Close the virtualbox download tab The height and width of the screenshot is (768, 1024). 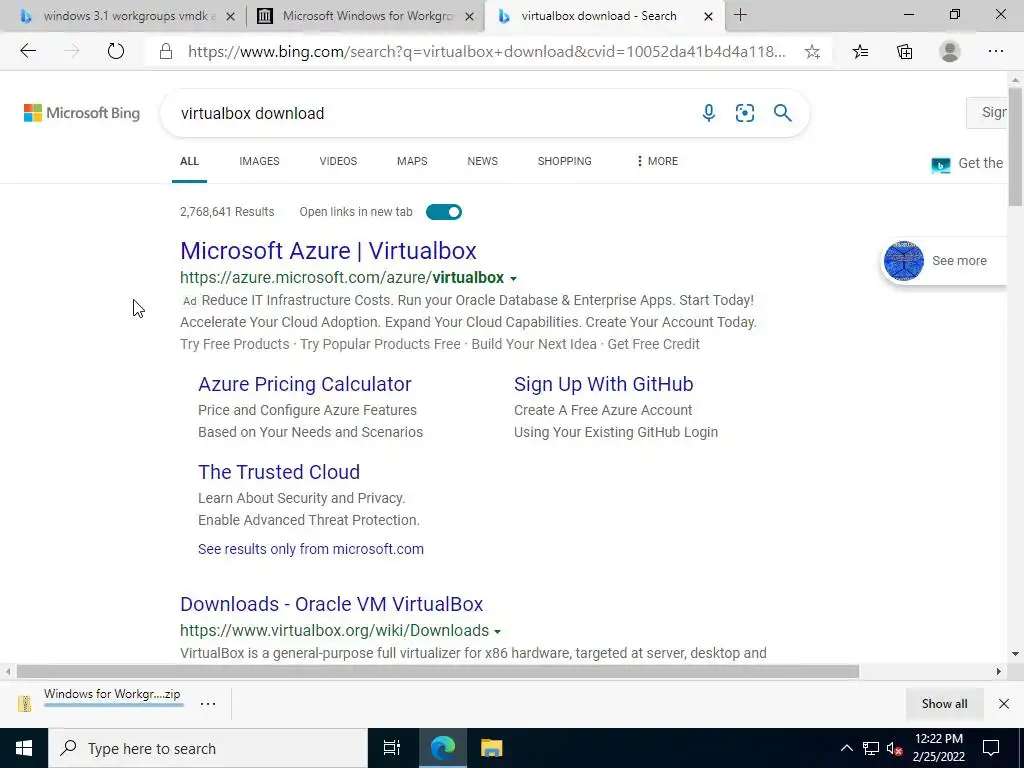click(708, 16)
